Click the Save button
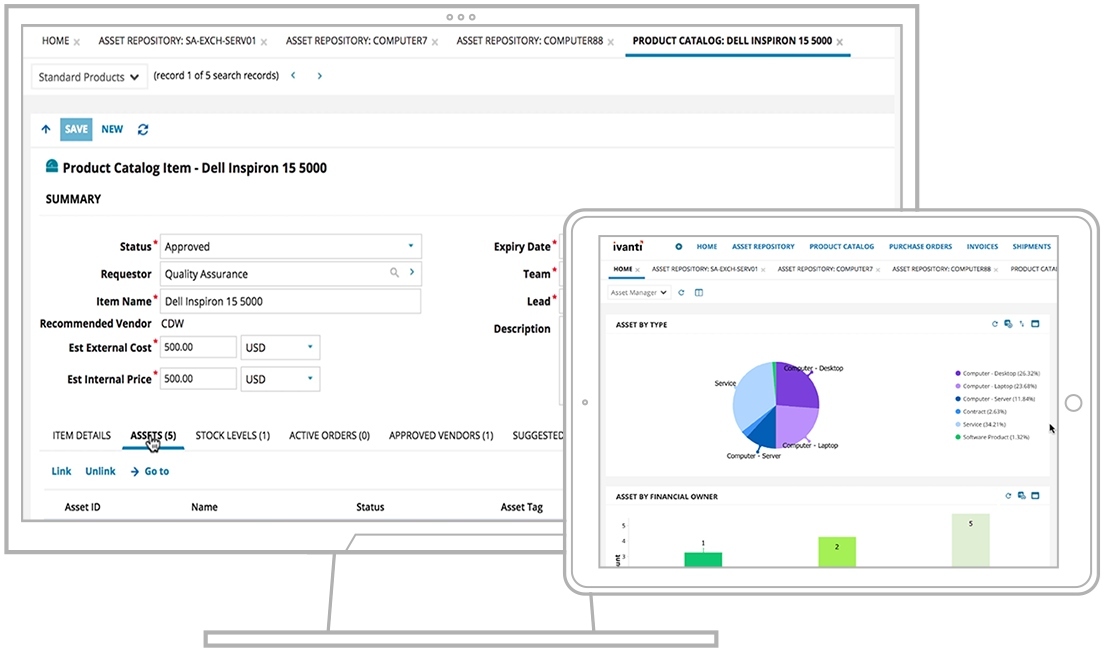Screen dimensions: 1104x652 tap(76, 130)
